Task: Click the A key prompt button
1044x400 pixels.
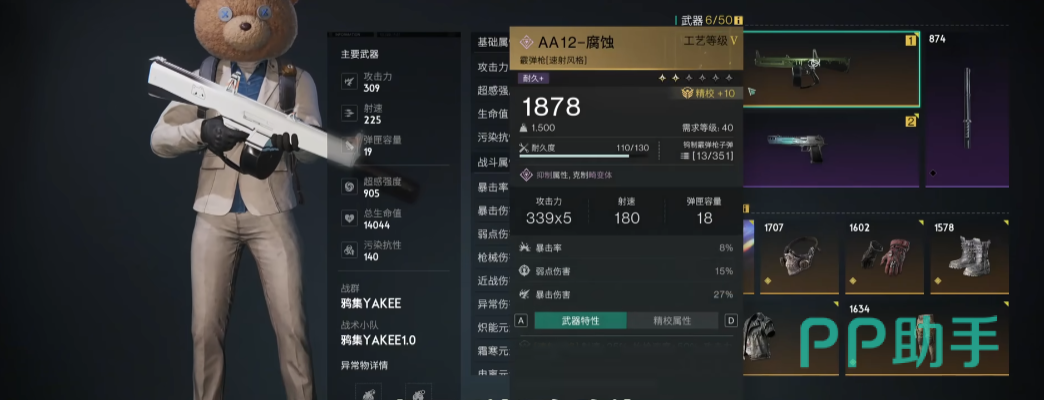Action: pos(521,321)
